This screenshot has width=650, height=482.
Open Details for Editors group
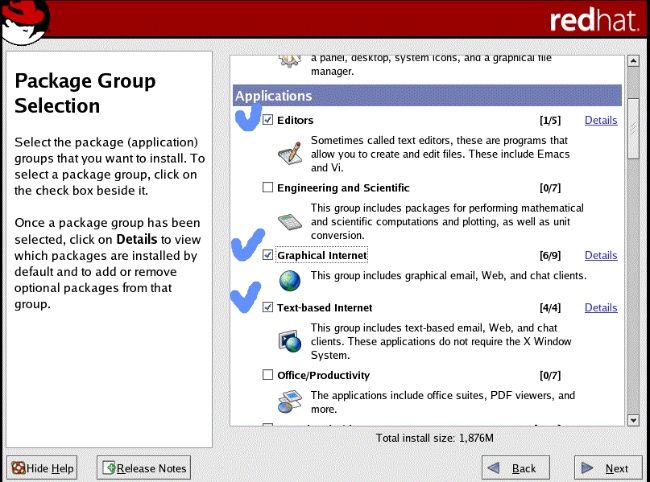pos(601,120)
